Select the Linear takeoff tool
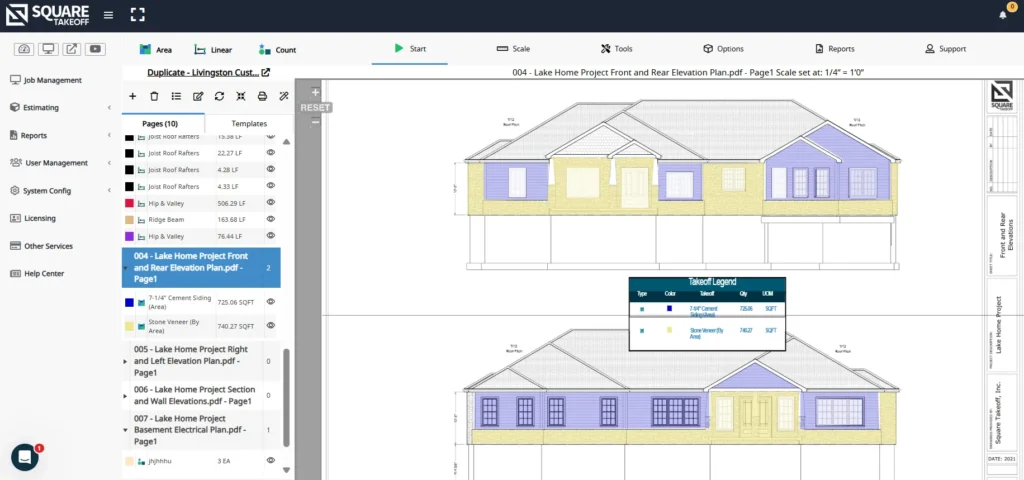 point(213,50)
